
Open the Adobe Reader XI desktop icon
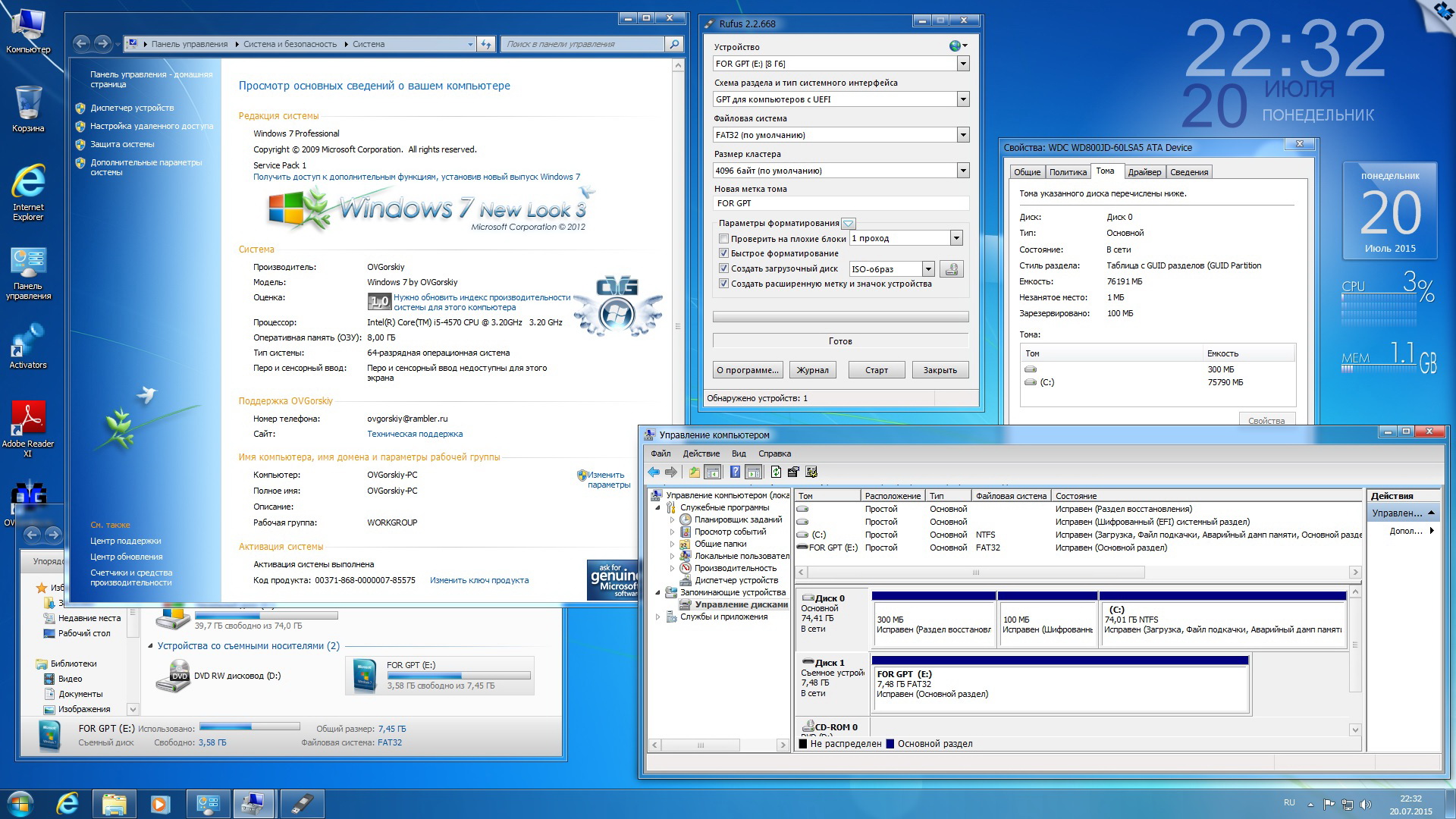click(28, 428)
